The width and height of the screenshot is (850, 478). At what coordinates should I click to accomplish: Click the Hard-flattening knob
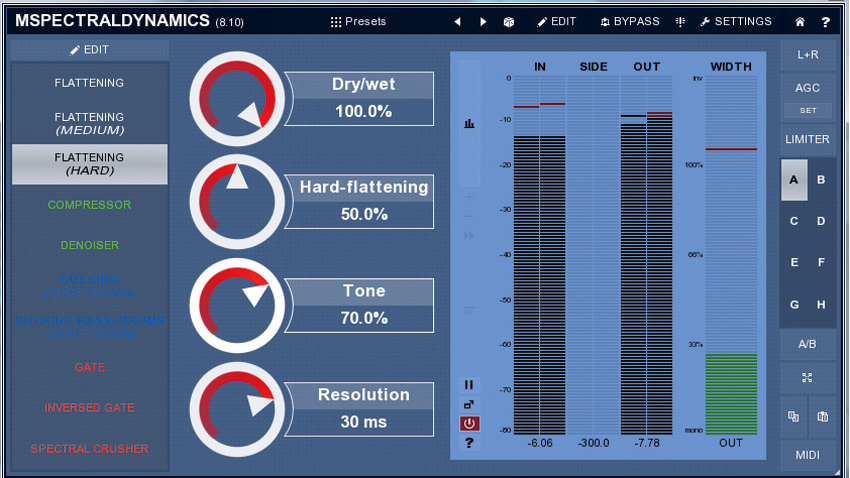[237, 202]
